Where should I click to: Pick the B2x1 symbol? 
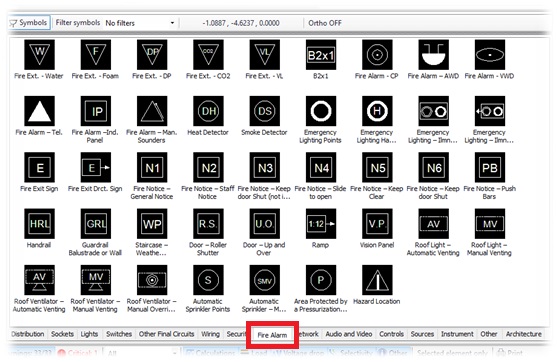321,54
